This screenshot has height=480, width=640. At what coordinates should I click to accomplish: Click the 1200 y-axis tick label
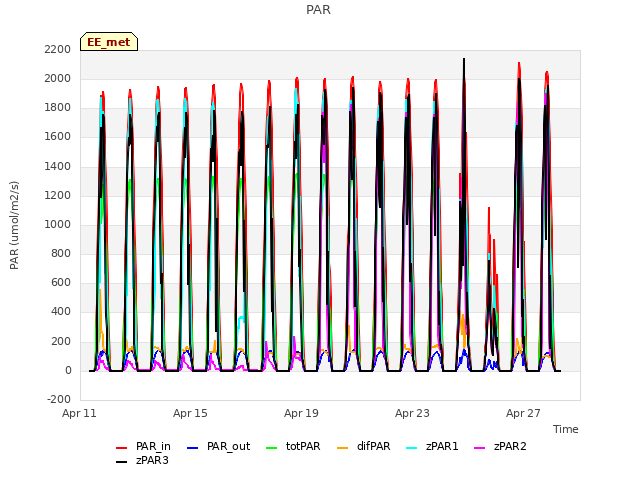point(58,196)
